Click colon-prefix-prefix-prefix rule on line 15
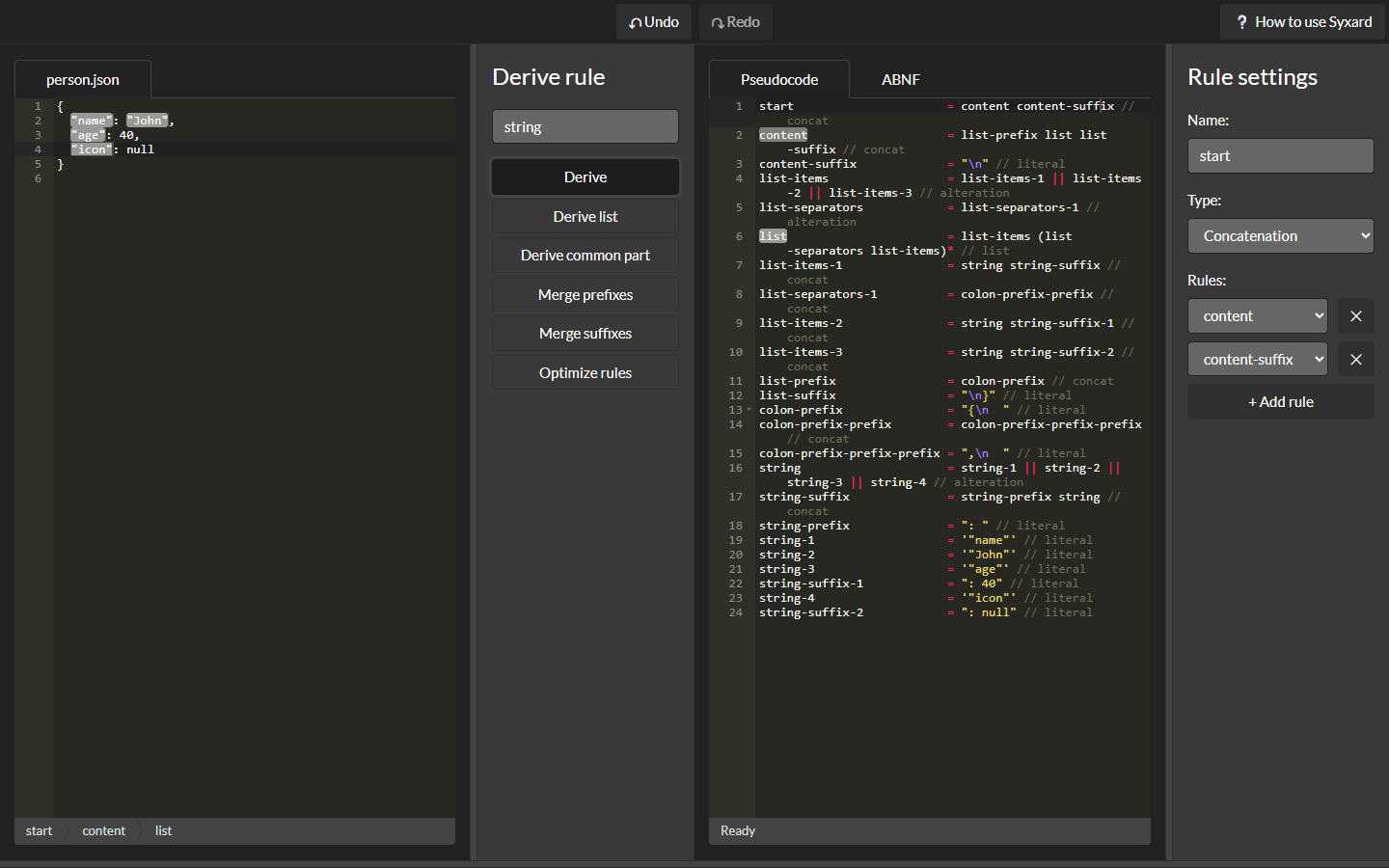The width and height of the screenshot is (1389, 868). coord(850,453)
